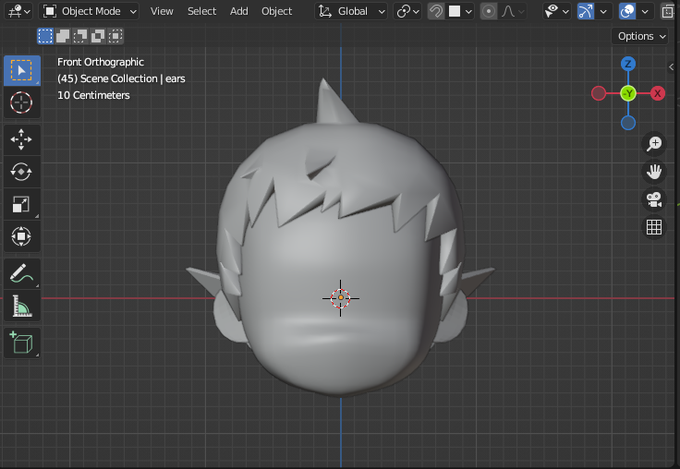Toggle show overlays button
Screen dimensions: 680x469
(627, 11)
